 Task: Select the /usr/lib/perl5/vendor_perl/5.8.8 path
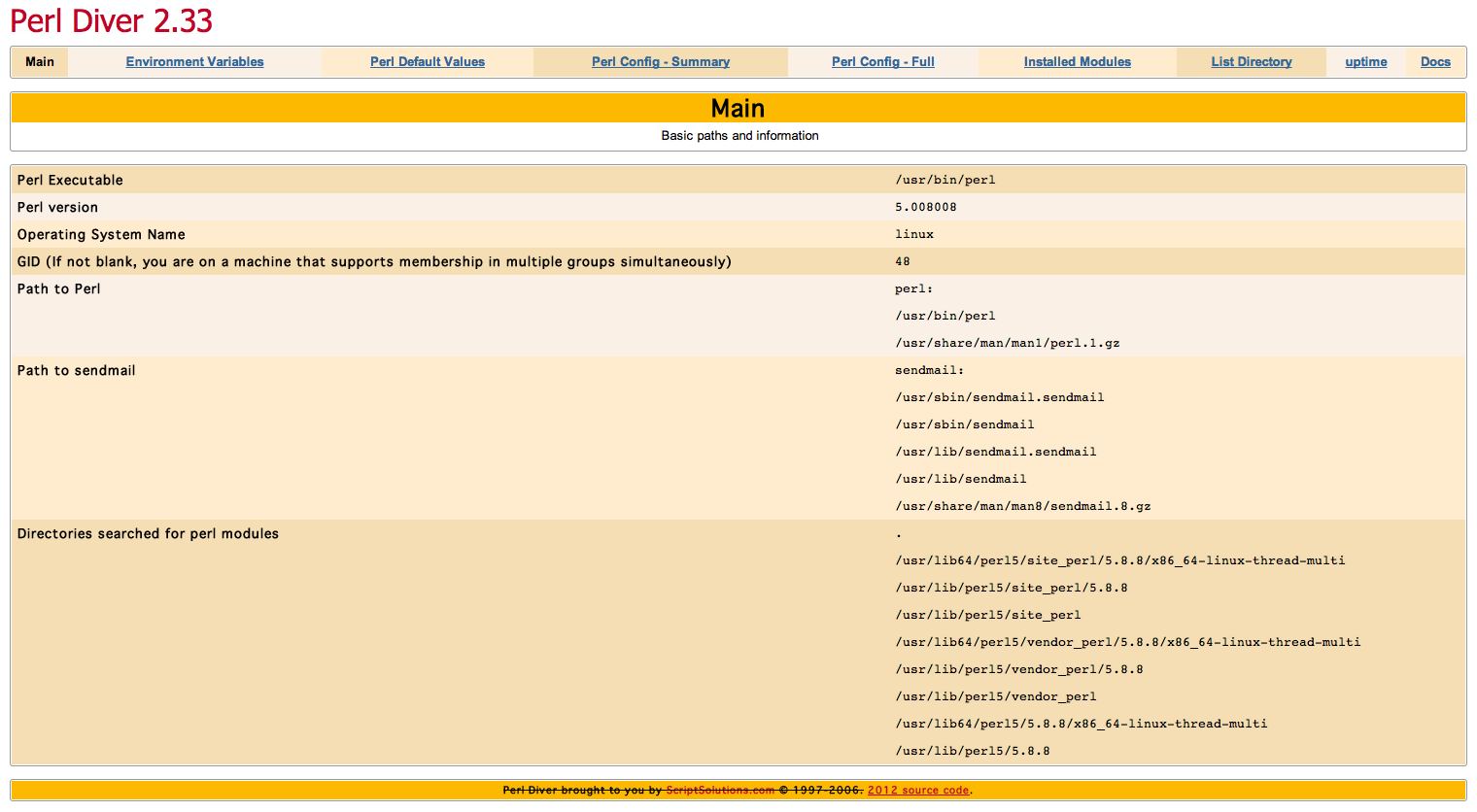pyautogui.click(x=1019, y=670)
